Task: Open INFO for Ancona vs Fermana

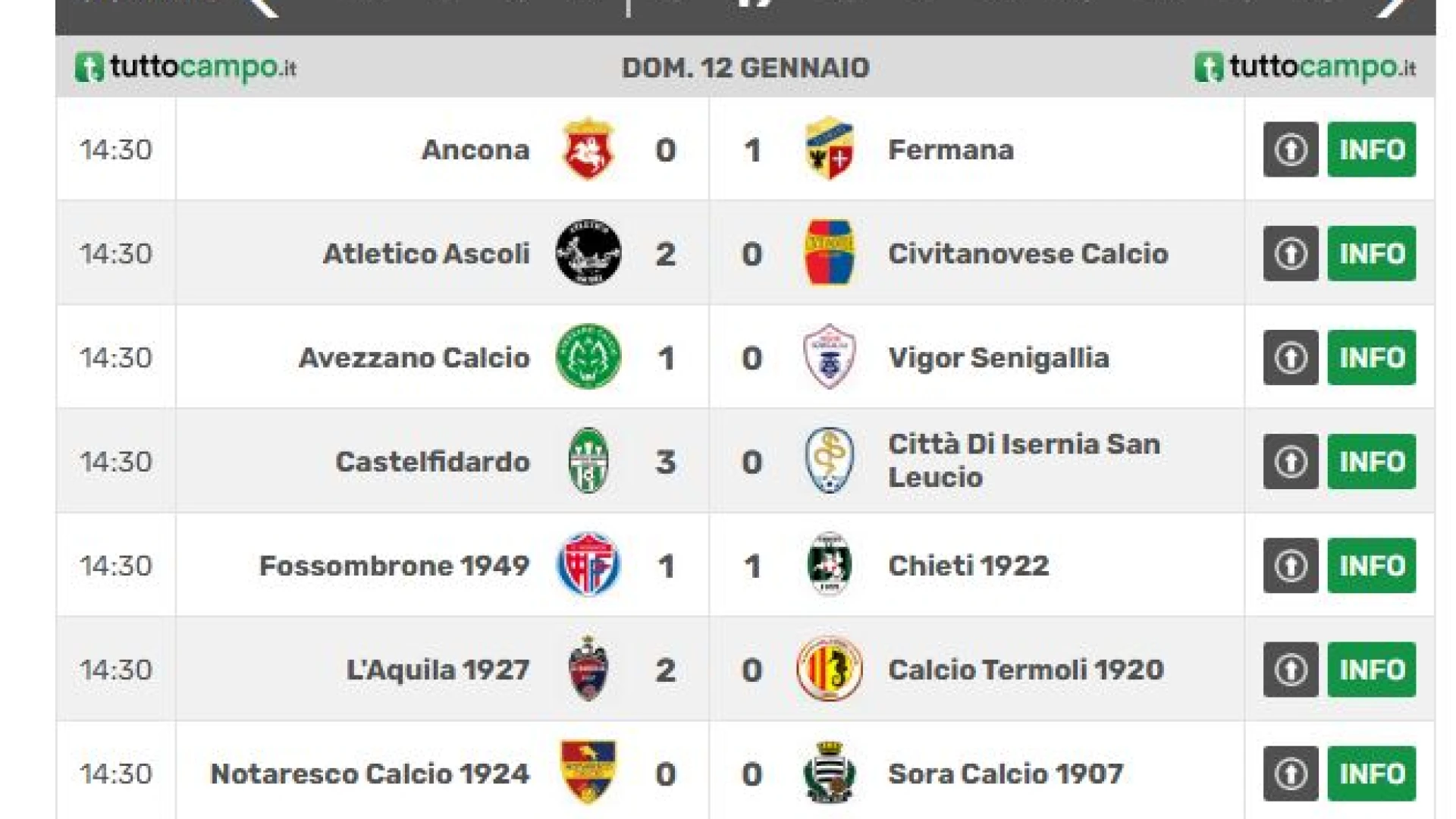Action: click(x=1371, y=149)
